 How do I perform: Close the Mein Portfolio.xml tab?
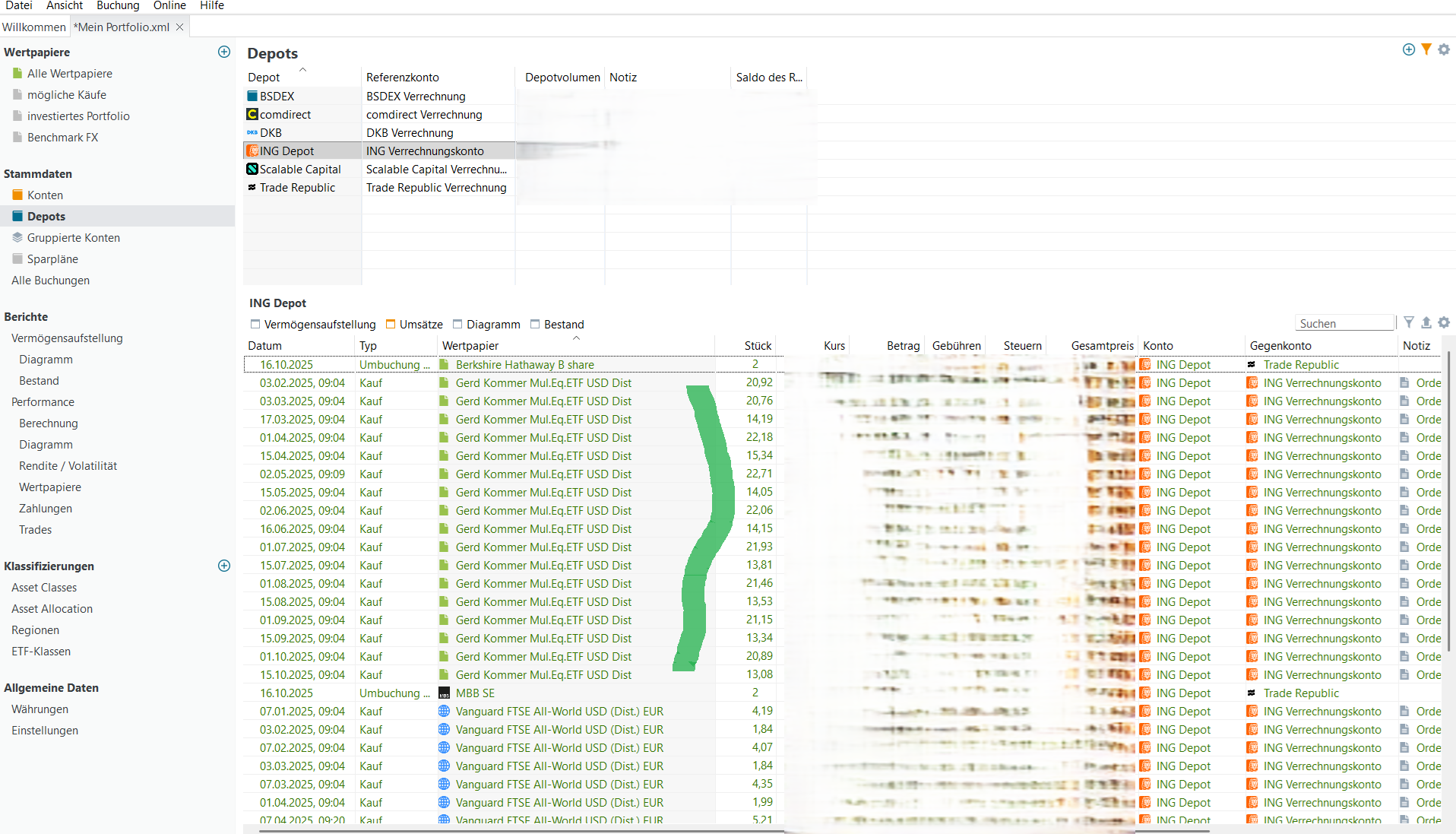pos(180,27)
